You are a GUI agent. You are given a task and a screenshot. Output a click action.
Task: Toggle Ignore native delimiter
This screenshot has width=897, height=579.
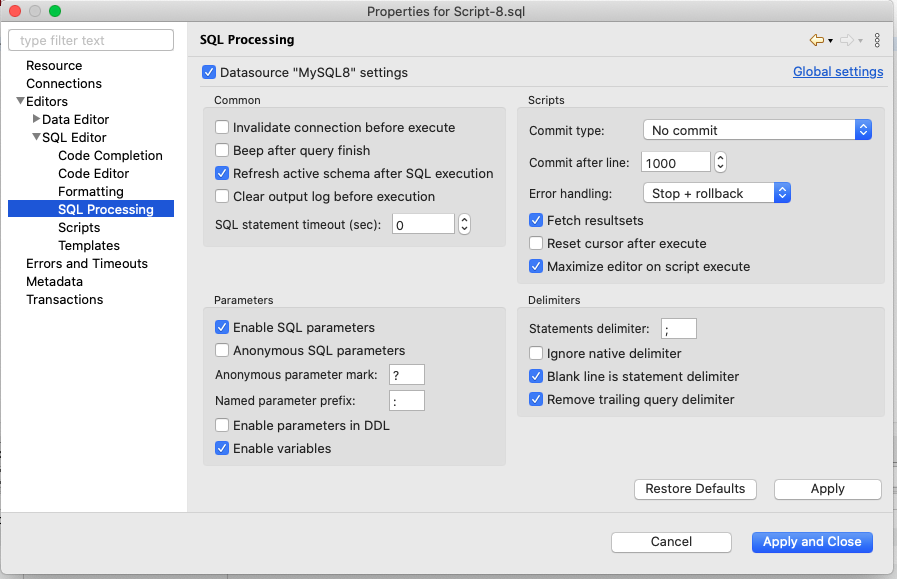pyautogui.click(x=536, y=353)
